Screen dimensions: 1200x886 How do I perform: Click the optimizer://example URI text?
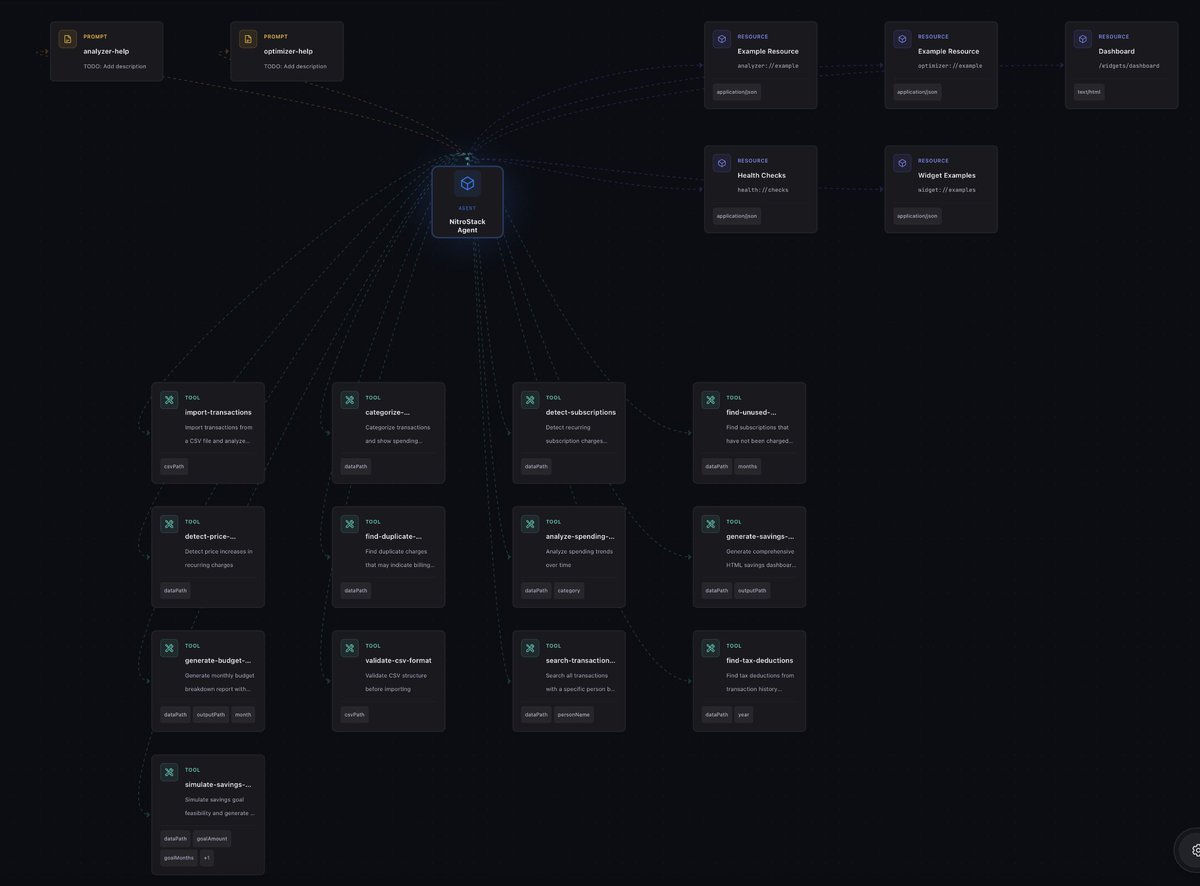click(x=950, y=66)
